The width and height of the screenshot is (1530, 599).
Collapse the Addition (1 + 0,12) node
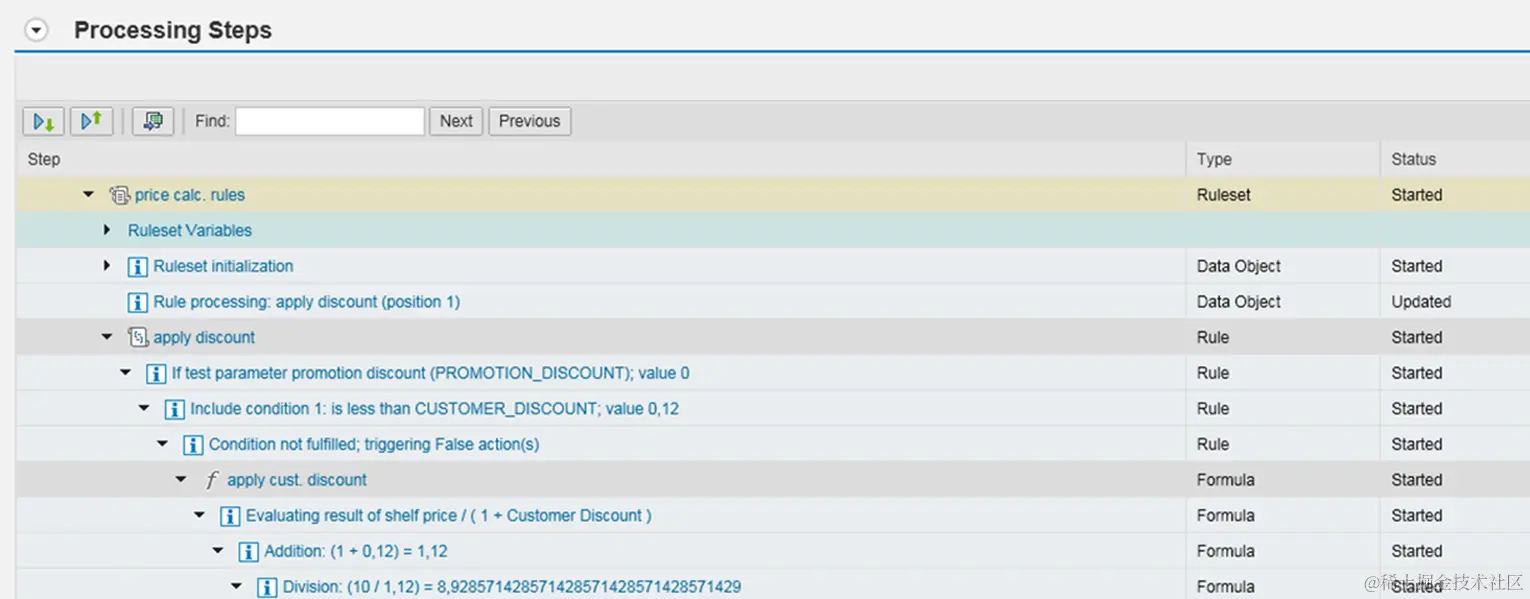[218, 550]
